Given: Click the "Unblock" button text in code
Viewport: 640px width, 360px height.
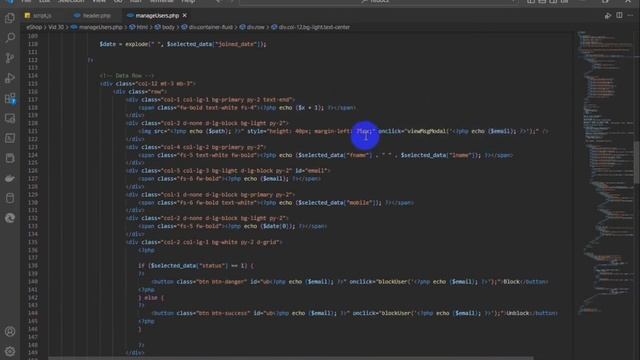Looking at the screenshot, I should point(518,313).
